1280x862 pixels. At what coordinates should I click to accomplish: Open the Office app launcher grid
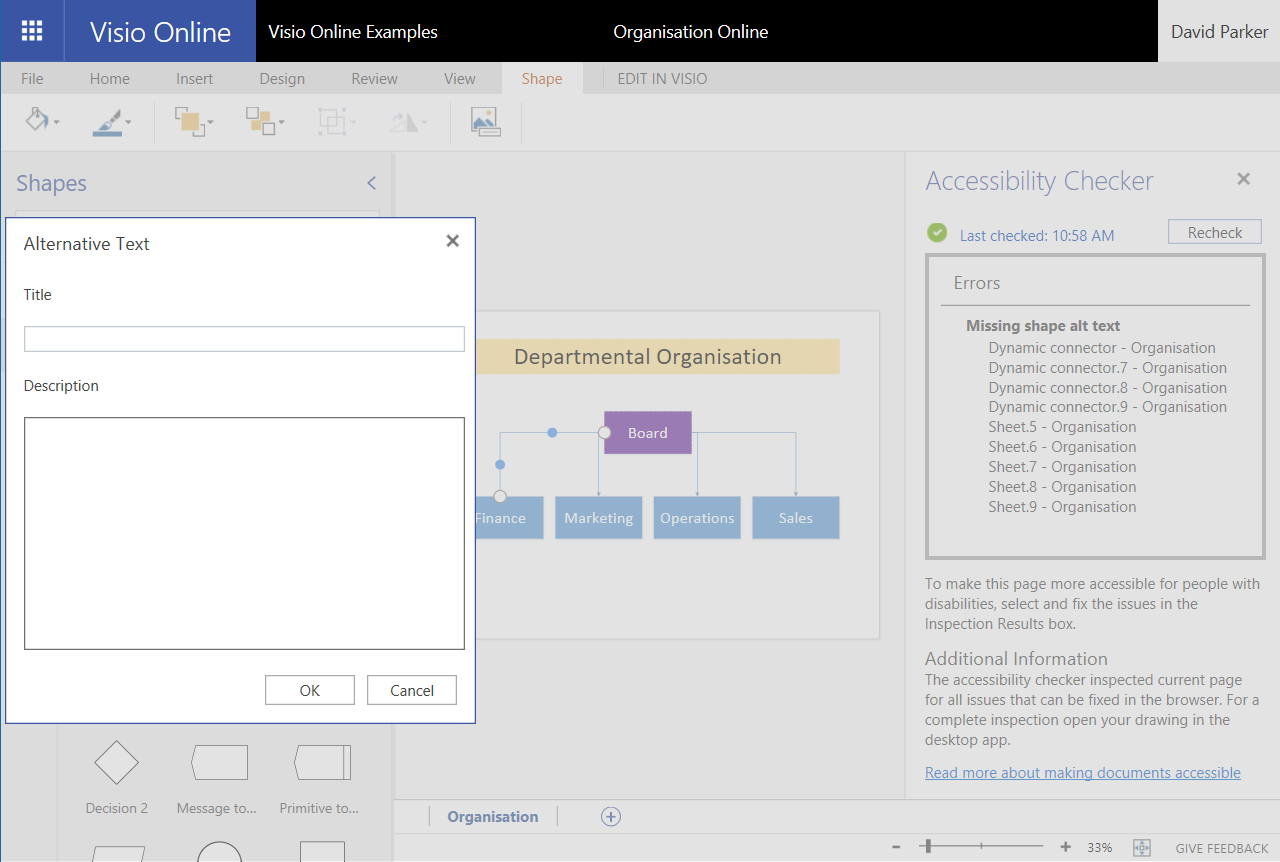pyautogui.click(x=31, y=30)
